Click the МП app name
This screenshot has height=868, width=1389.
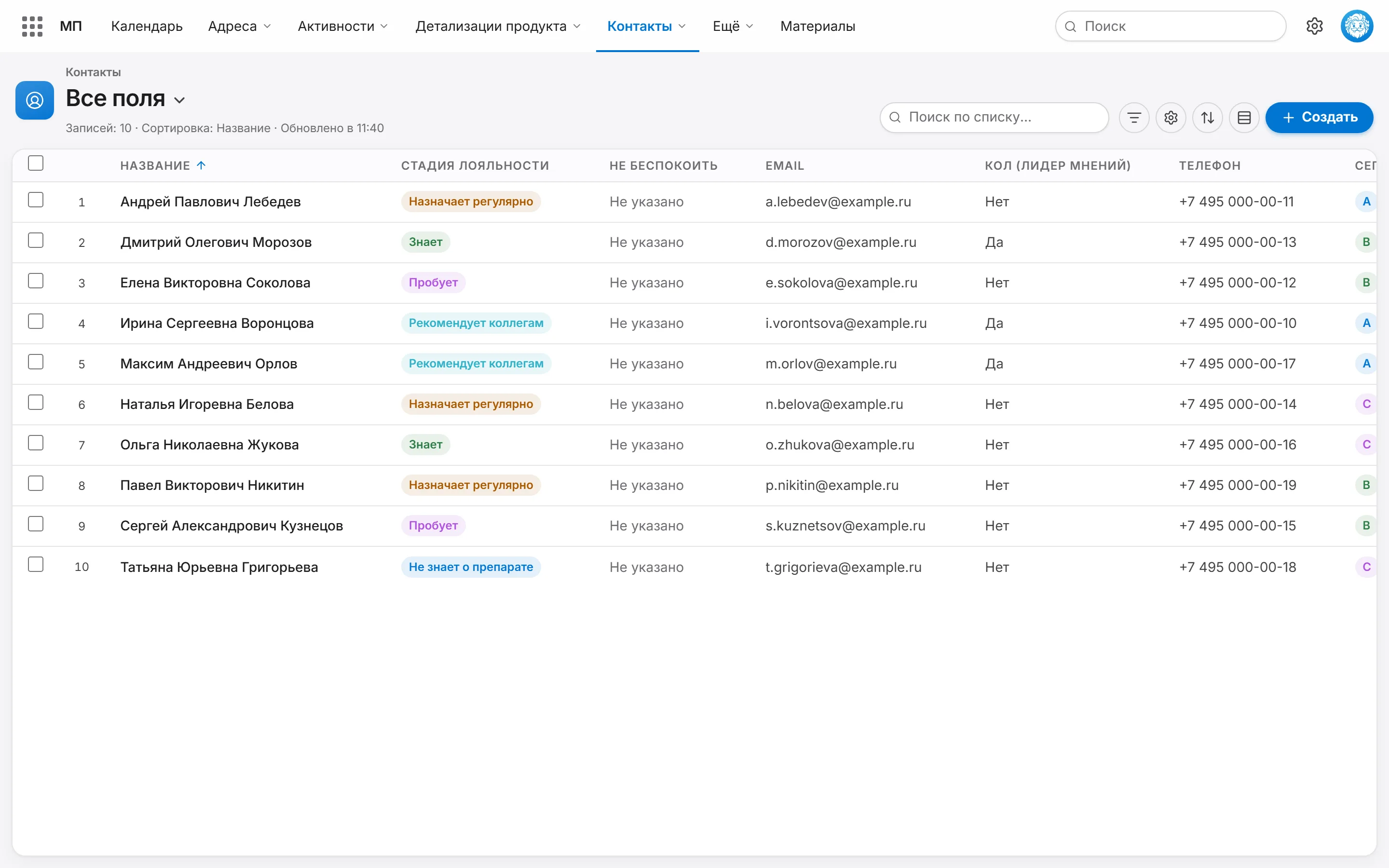tap(71, 27)
